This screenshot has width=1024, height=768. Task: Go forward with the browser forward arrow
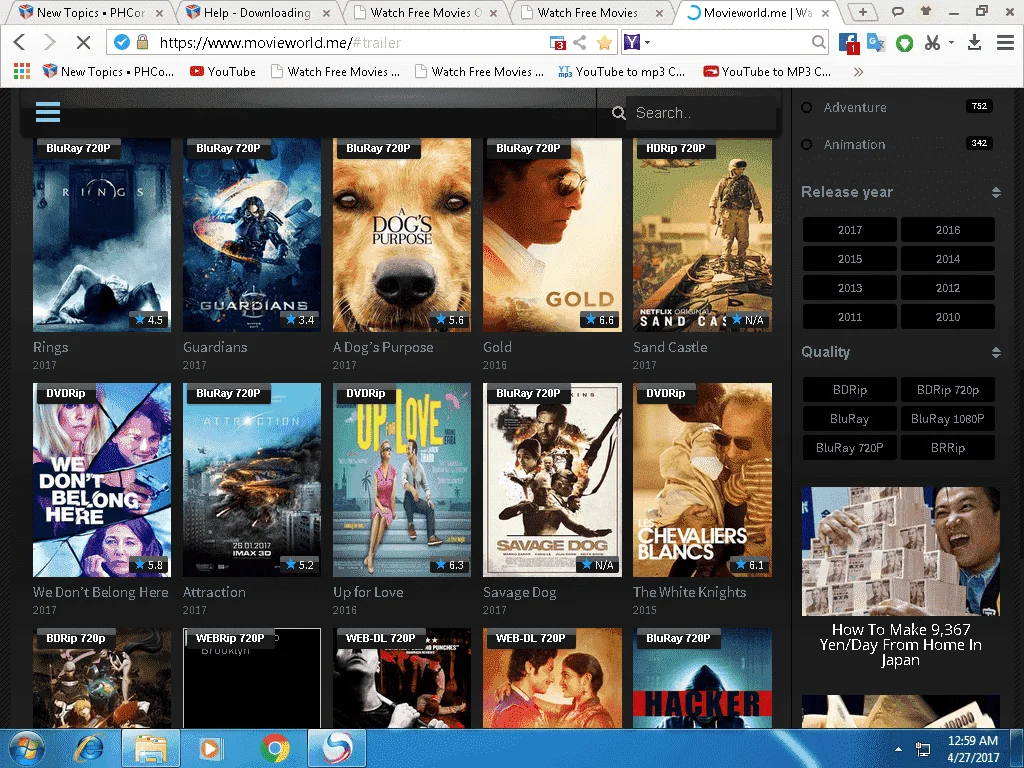50,43
